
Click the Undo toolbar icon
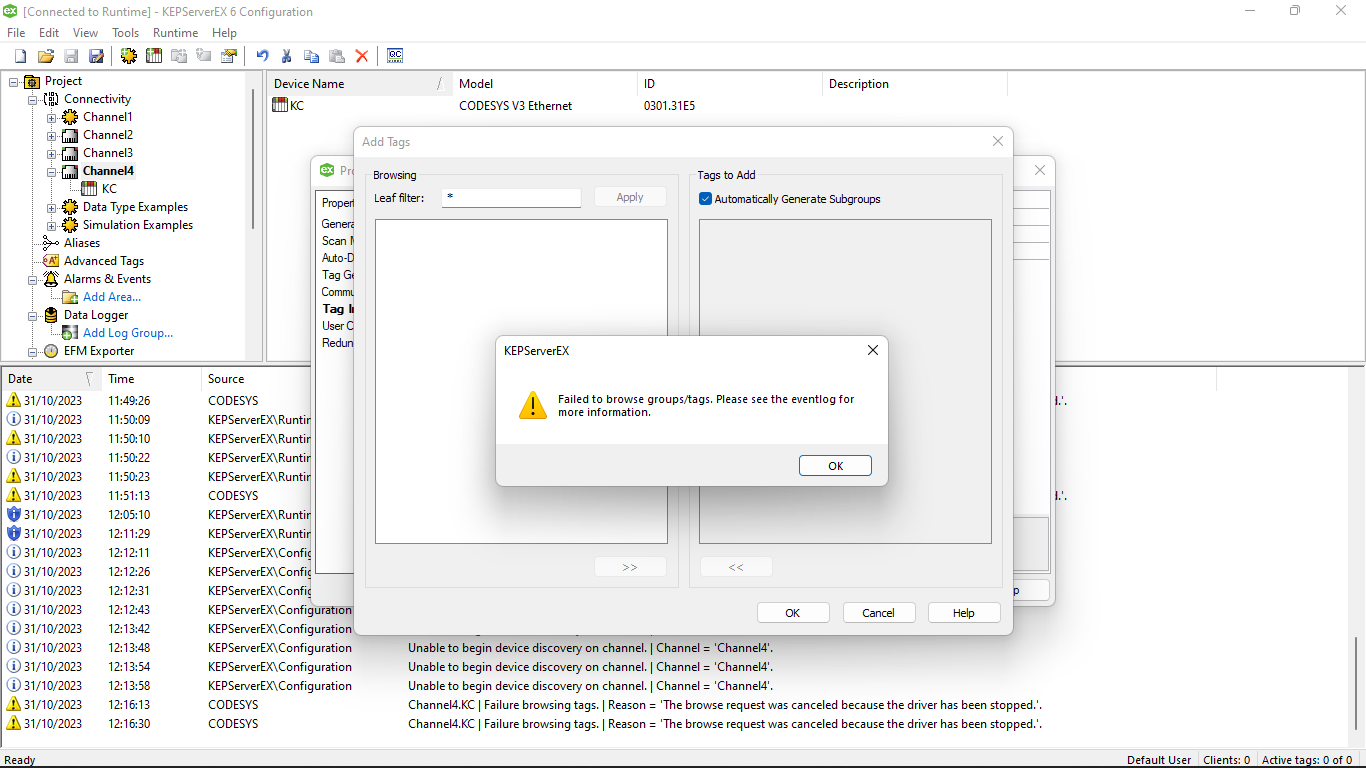261,56
